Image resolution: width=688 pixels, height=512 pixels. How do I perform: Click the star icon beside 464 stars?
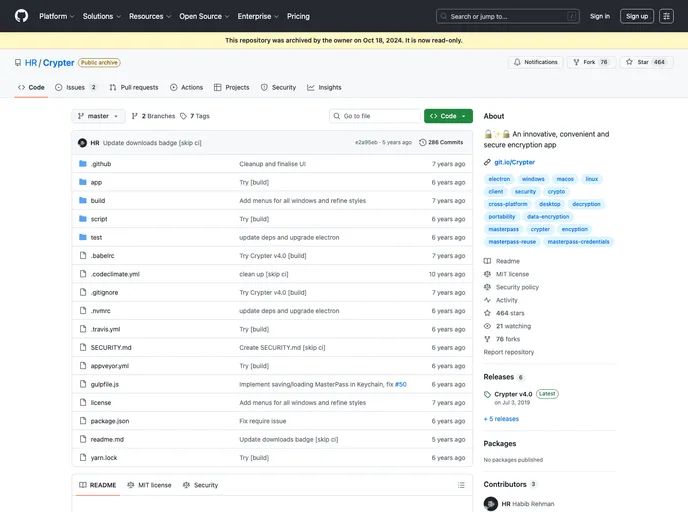click(487, 313)
